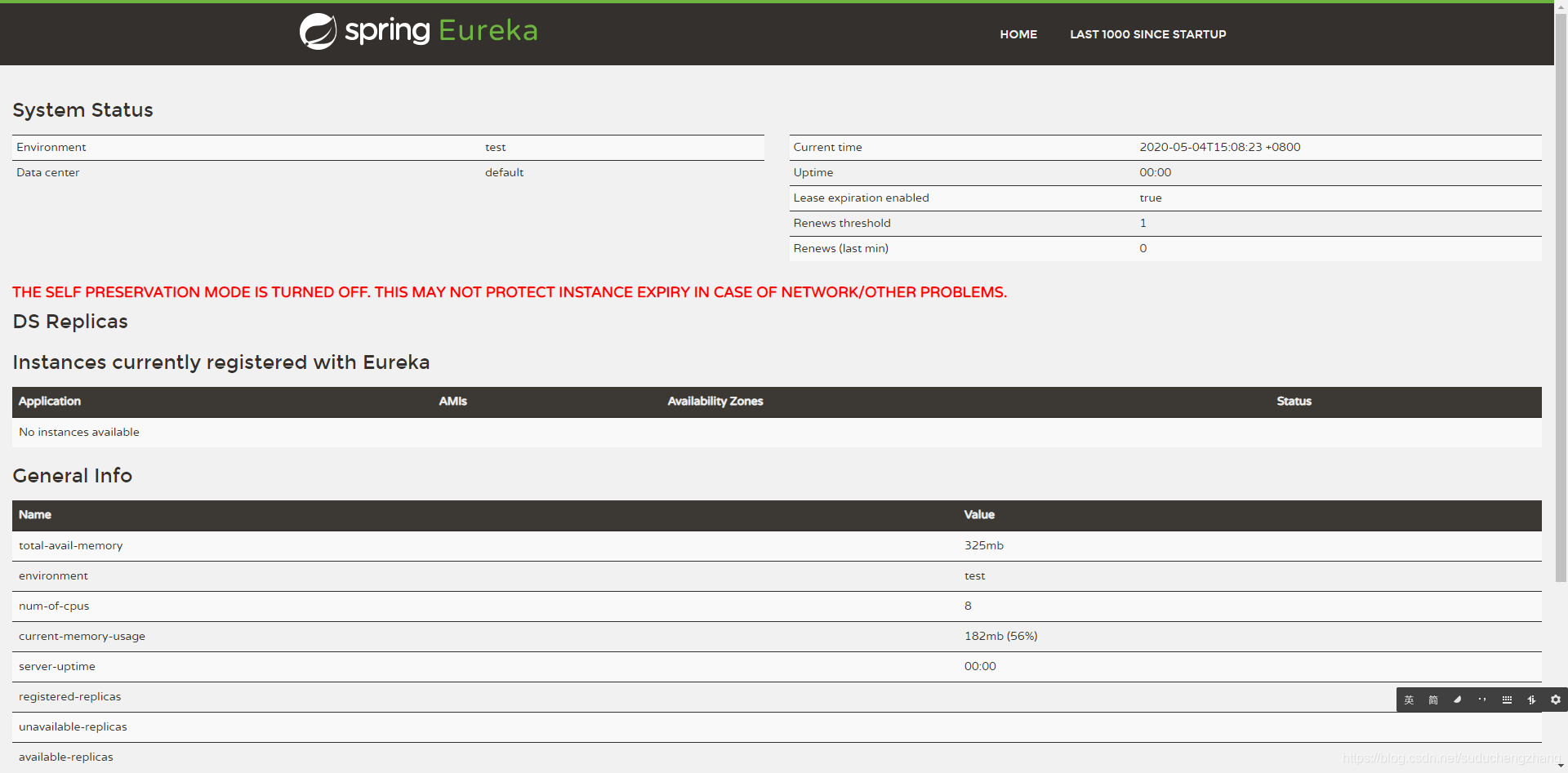Click the num-of-cpus value 8
Screen dimensions: 1568x773
pos(968,606)
